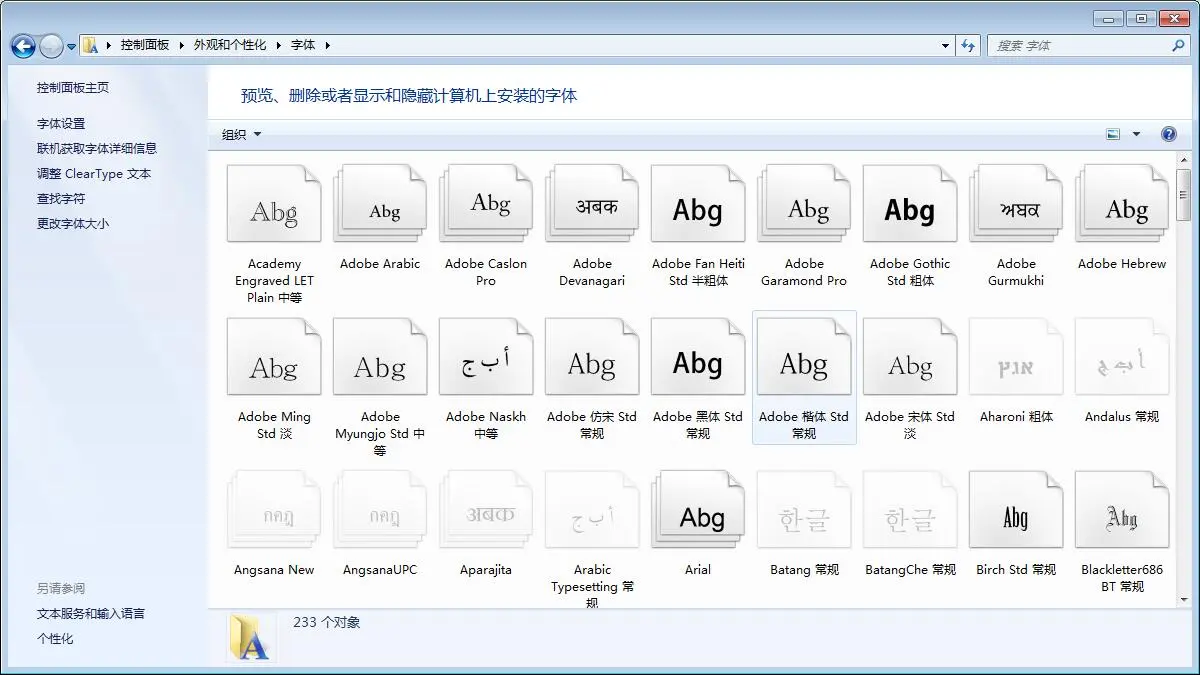
Task: Open the 字体设置 link
Action: [x=61, y=124]
